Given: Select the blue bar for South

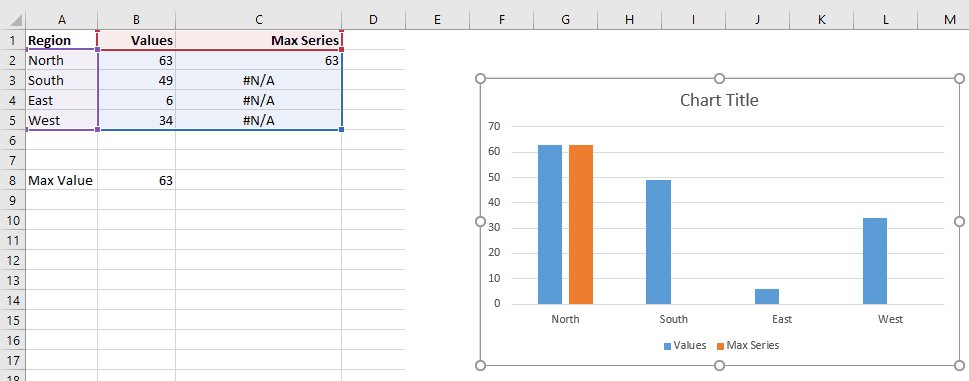Looking at the screenshot, I should pos(658,242).
